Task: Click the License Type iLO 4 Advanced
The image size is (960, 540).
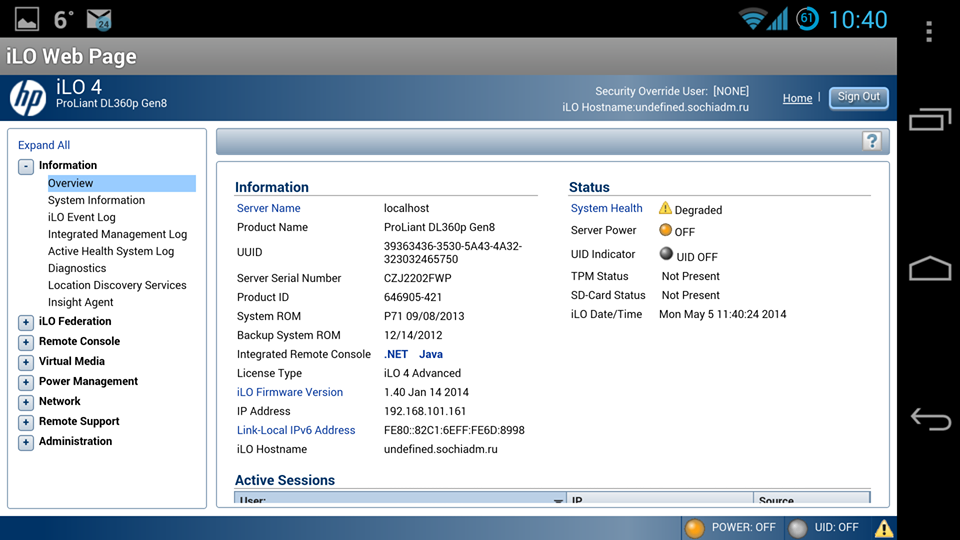Action: click(x=422, y=373)
